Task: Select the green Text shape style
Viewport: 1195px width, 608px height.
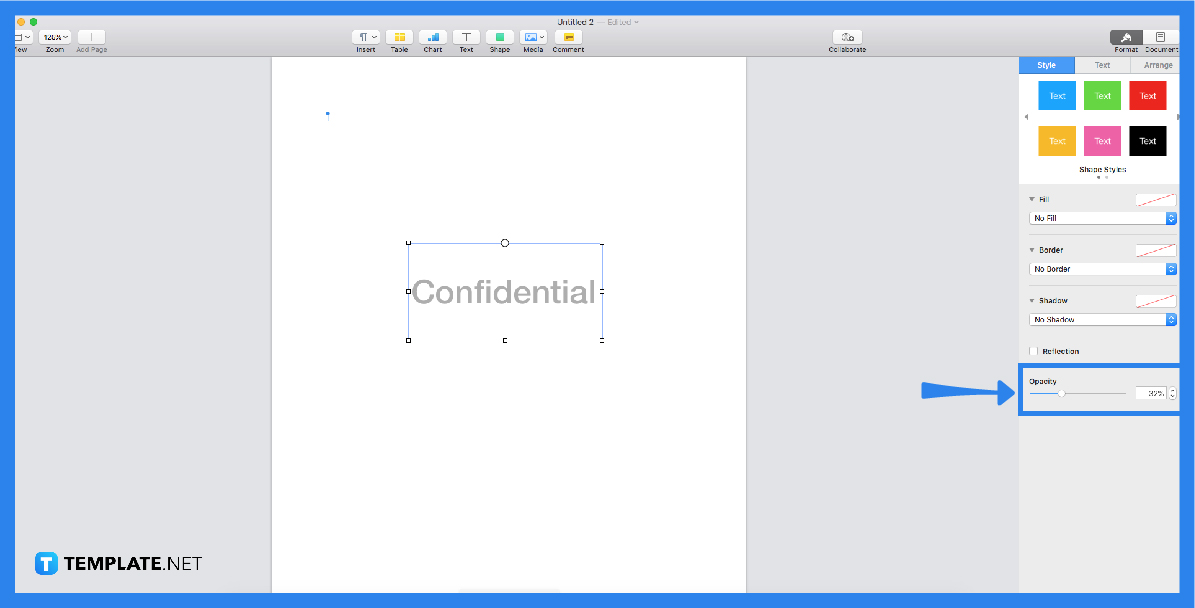Action: coord(1101,95)
